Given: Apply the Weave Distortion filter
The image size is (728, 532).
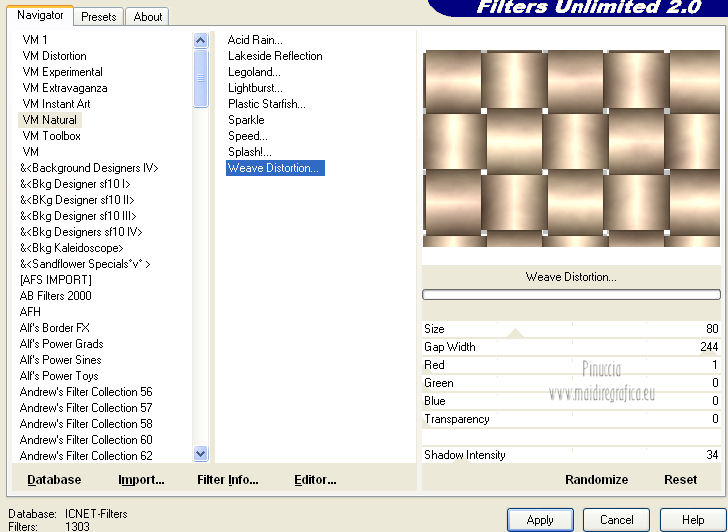Looking at the screenshot, I should coord(540,519).
